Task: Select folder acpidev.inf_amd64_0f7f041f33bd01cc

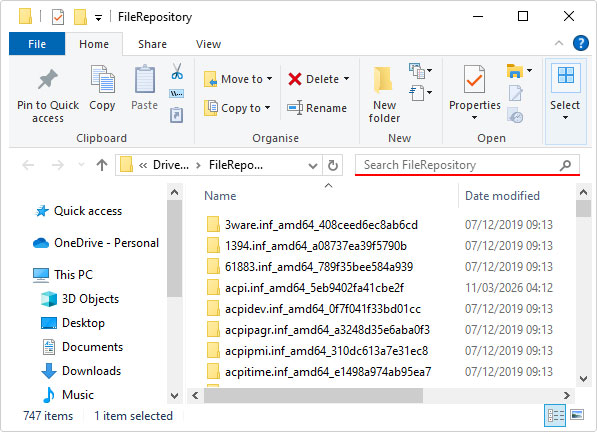Action: 314,309
